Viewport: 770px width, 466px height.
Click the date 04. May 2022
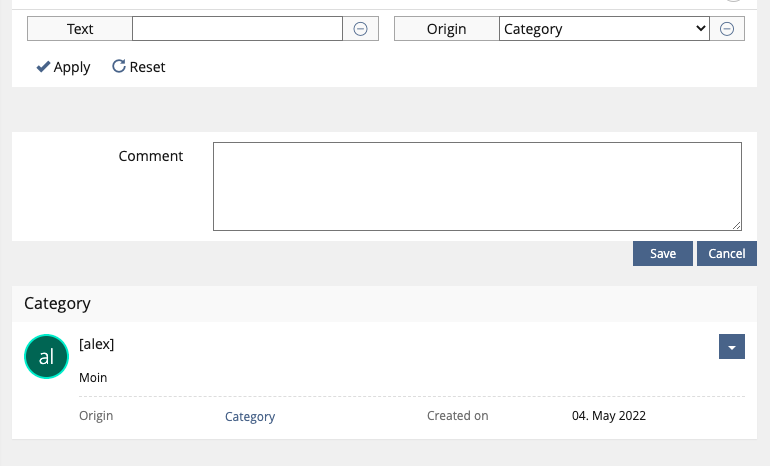pyautogui.click(x=609, y=416)
